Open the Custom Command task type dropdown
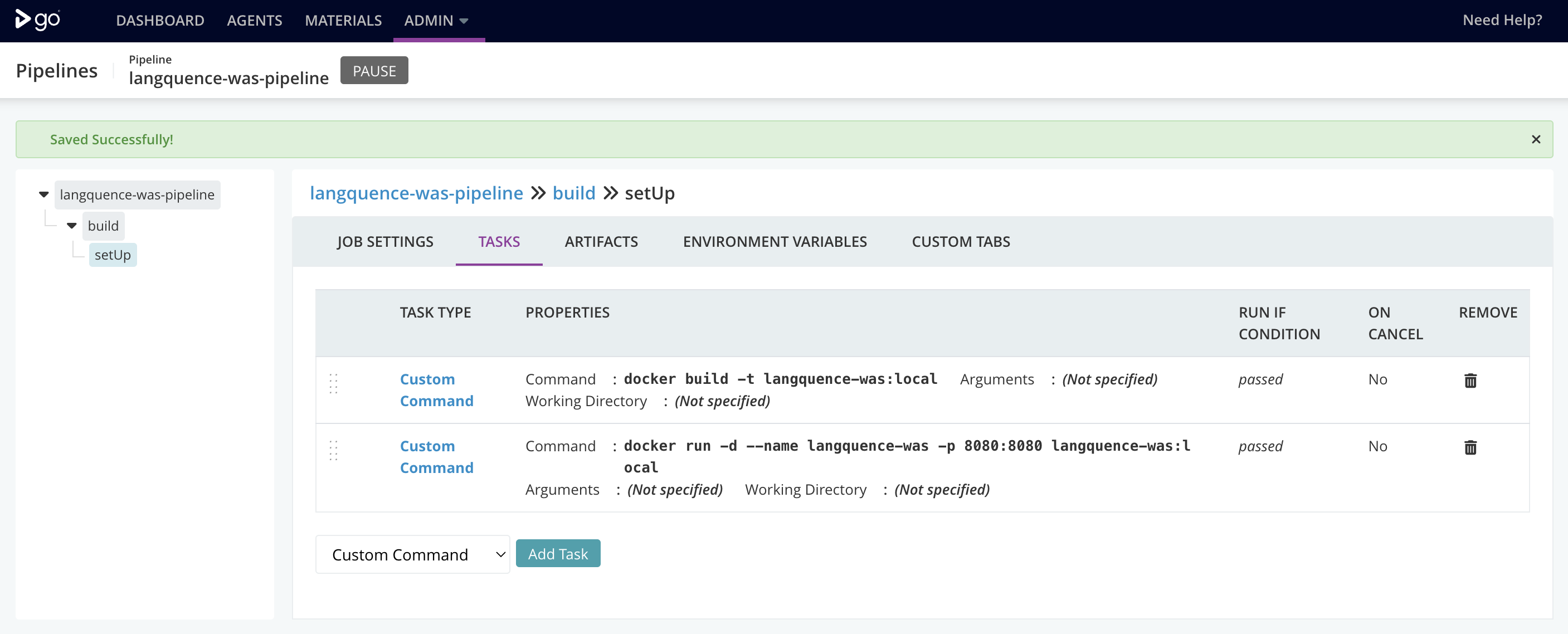This screenshot has height=634, width=1568. click(x=412, y=554)
